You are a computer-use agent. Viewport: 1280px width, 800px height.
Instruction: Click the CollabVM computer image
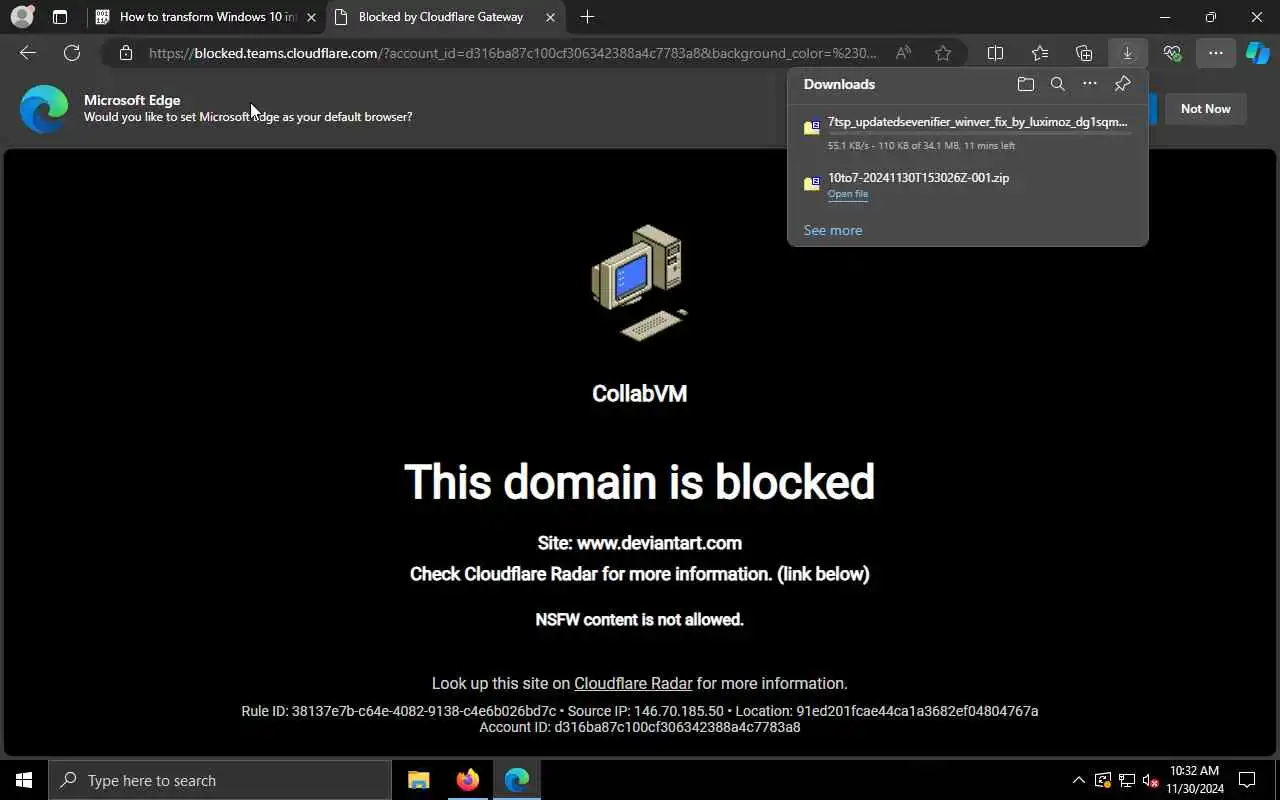pyautogui.click(x=640, y=283)
